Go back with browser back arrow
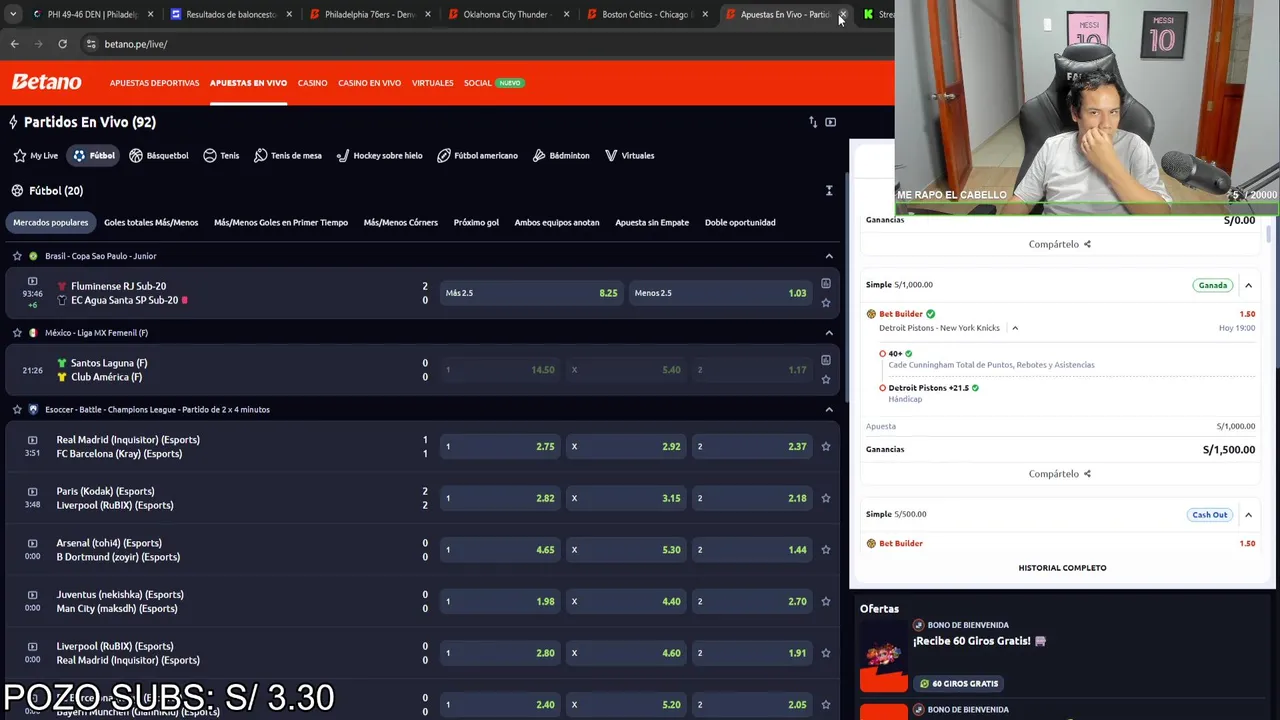 point(14,44)
